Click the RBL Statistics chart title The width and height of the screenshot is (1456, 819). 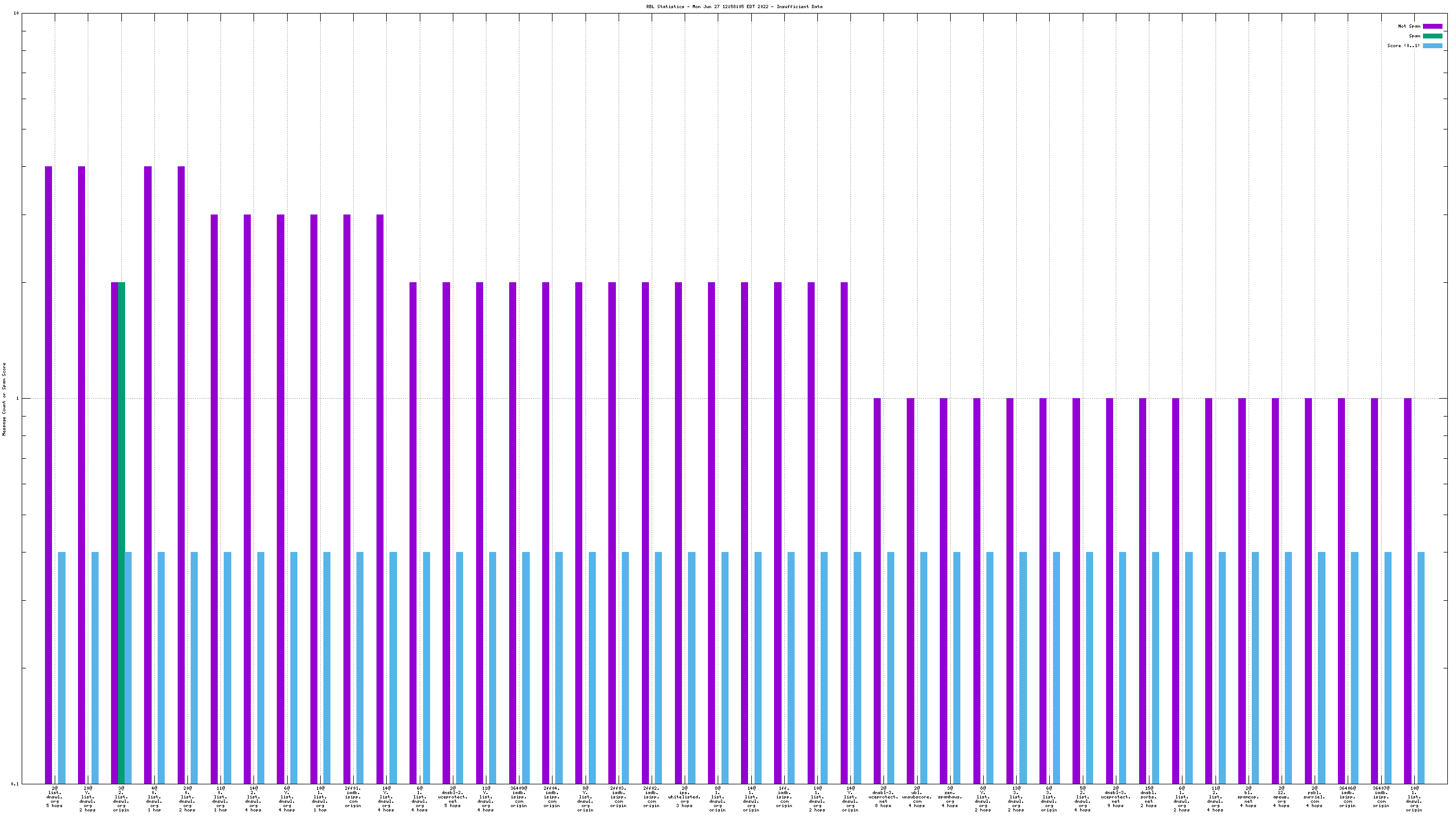pyautogui.click(x=734, y=7)
